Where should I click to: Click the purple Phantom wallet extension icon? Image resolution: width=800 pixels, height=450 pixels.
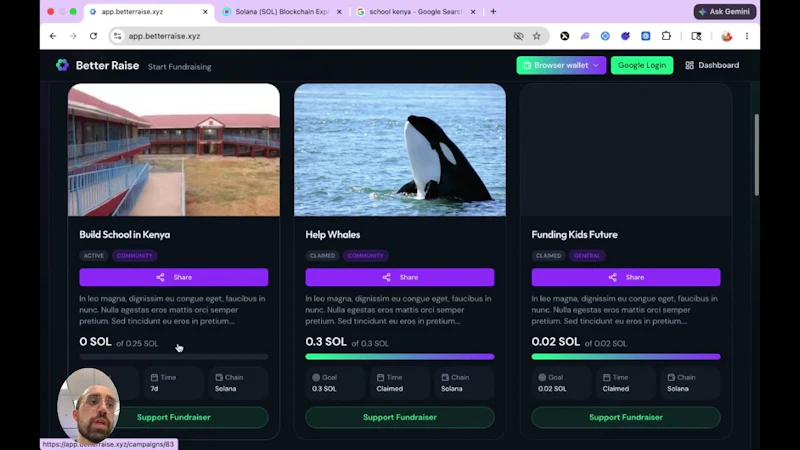[585, 36]
